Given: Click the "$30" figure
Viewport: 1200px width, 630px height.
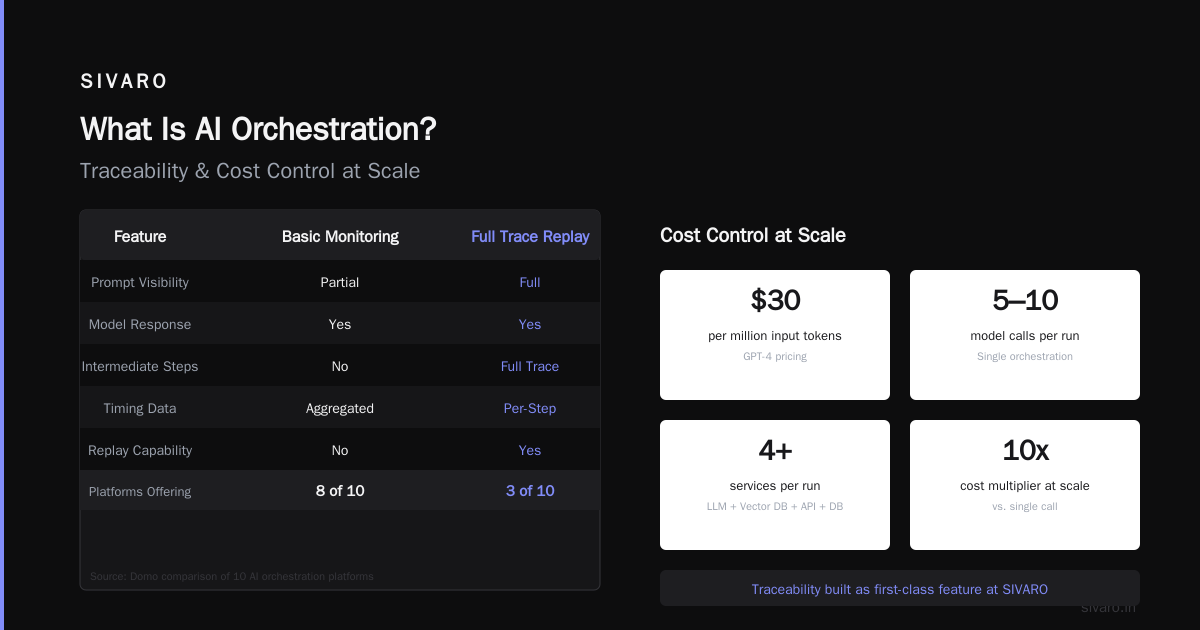Looking at the screenshot, I should point(775,300).
